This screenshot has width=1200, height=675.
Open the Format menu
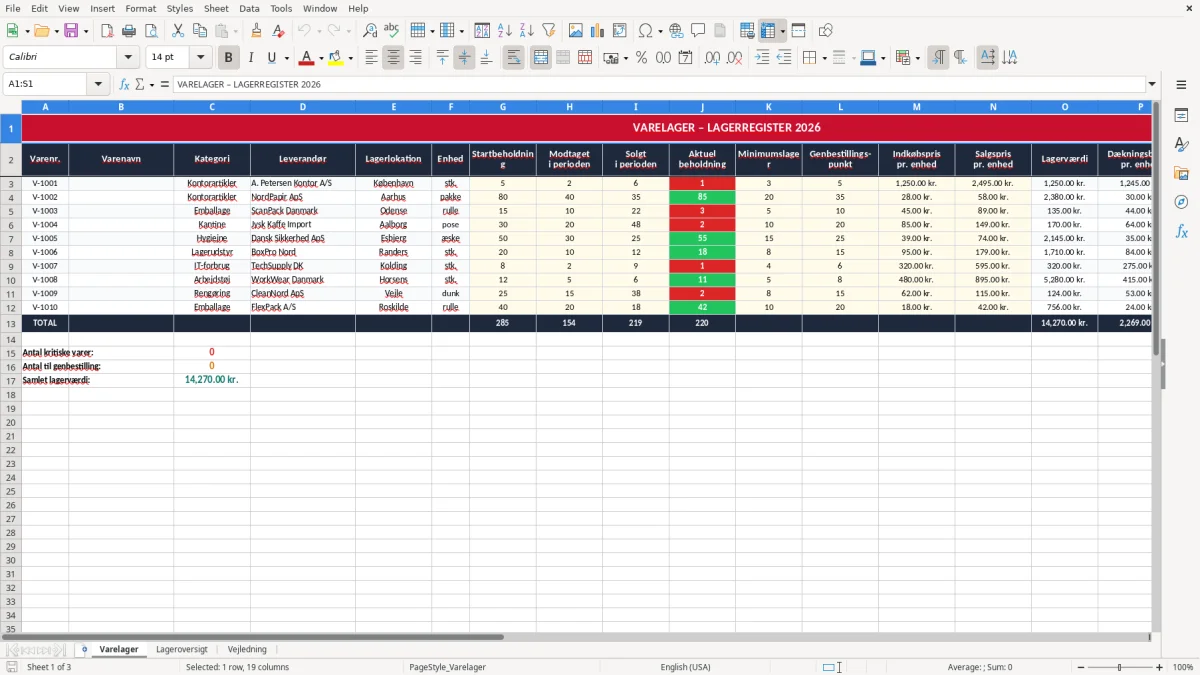click(141, 8)
